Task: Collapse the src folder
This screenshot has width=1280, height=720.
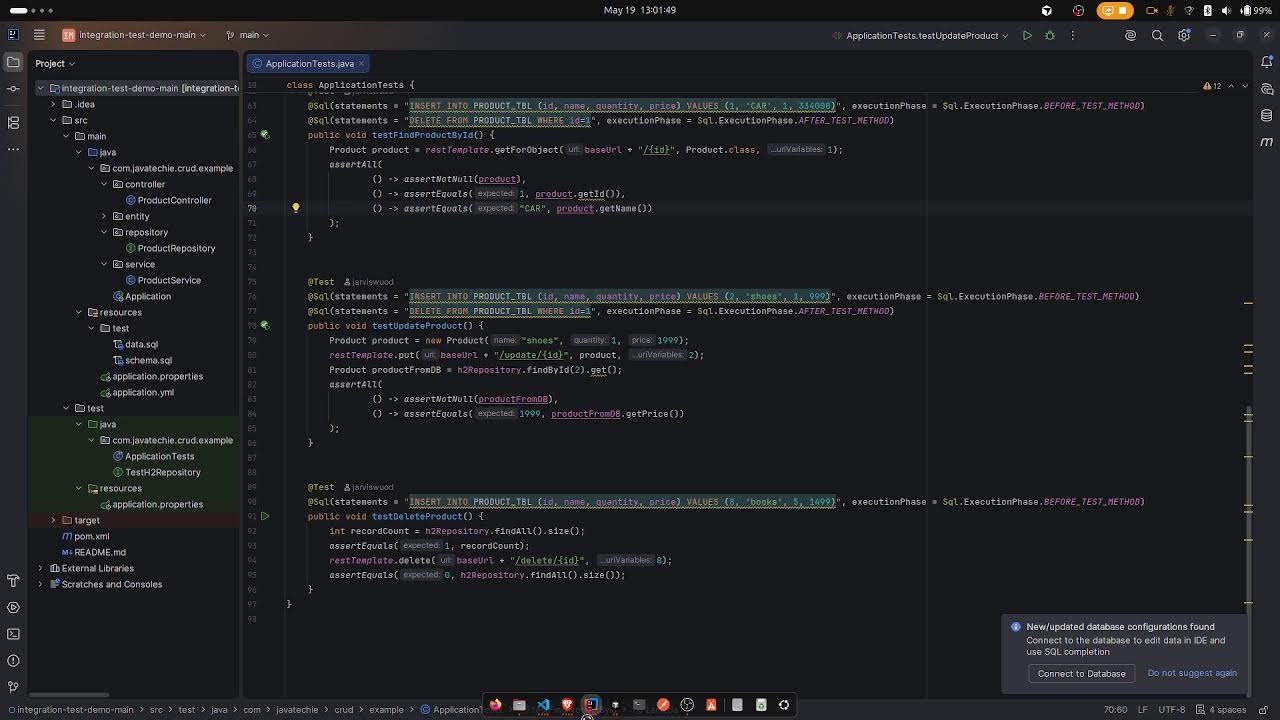Action: (53, 120)
